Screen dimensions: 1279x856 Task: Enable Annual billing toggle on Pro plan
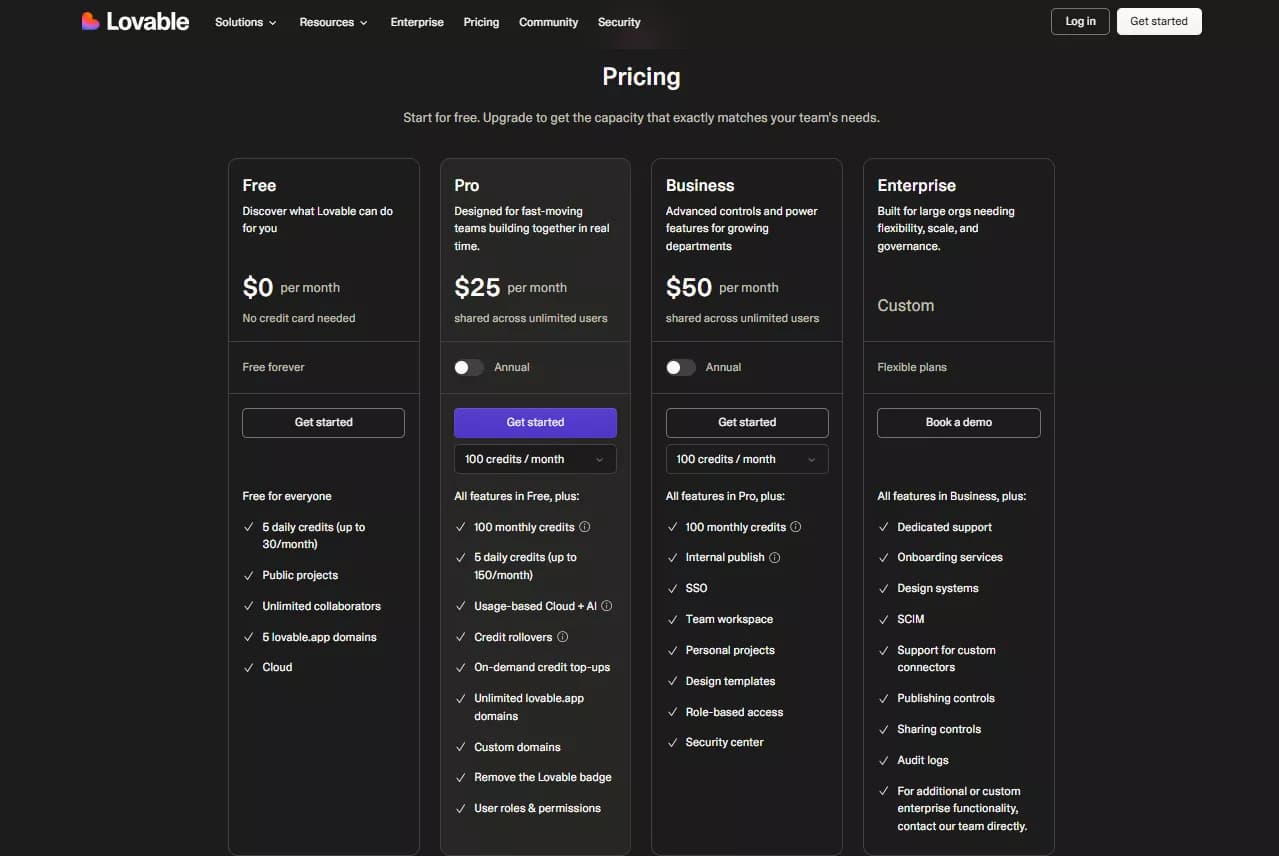tap(468, 368)
